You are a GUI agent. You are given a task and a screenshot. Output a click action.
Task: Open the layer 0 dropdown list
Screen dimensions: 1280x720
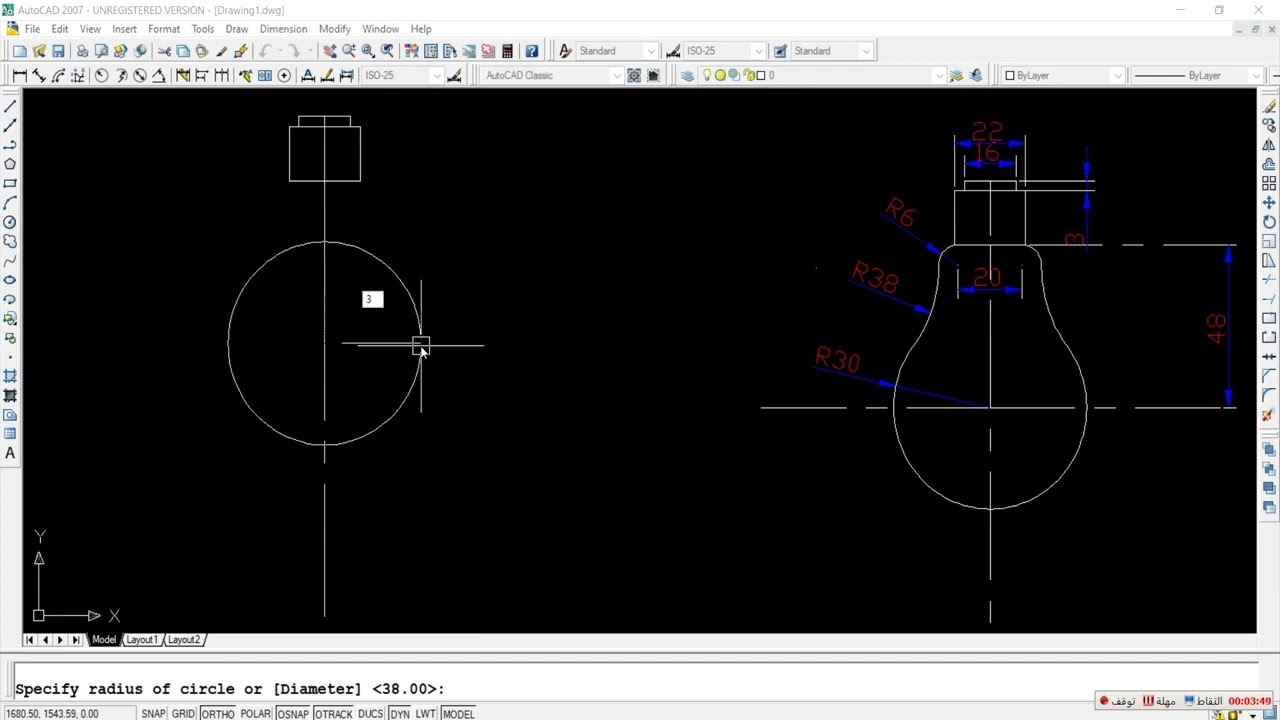[939, 76]
